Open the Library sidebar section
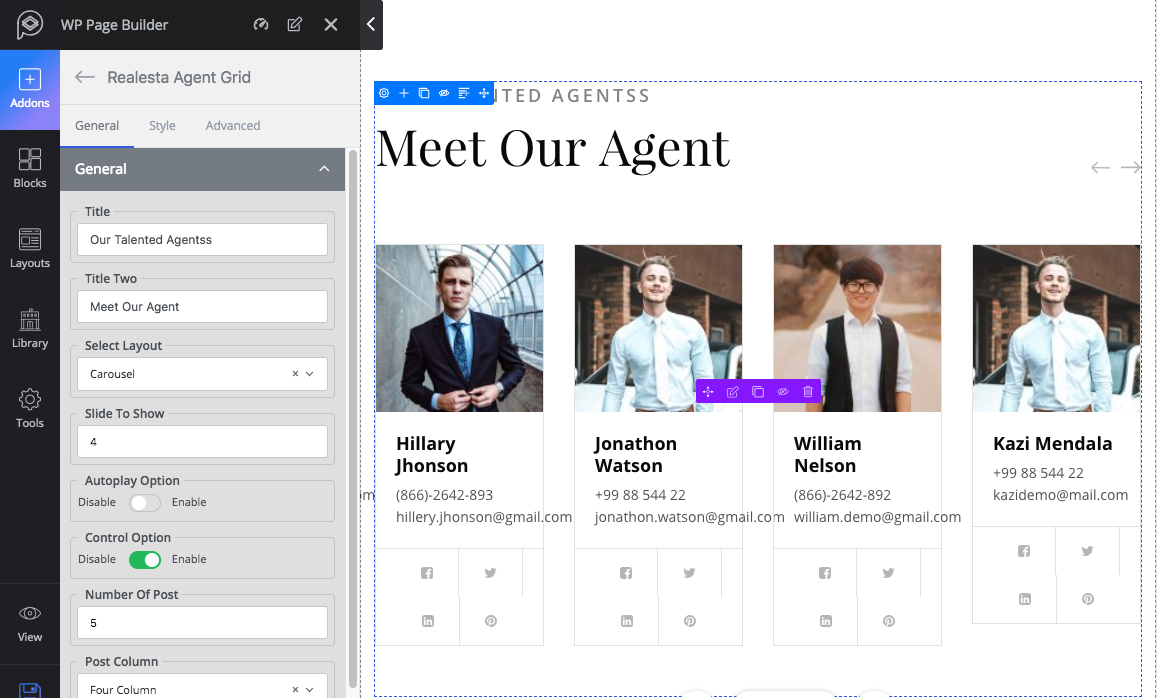This screenshot has height=698, width=1157. tap(30, 329)
